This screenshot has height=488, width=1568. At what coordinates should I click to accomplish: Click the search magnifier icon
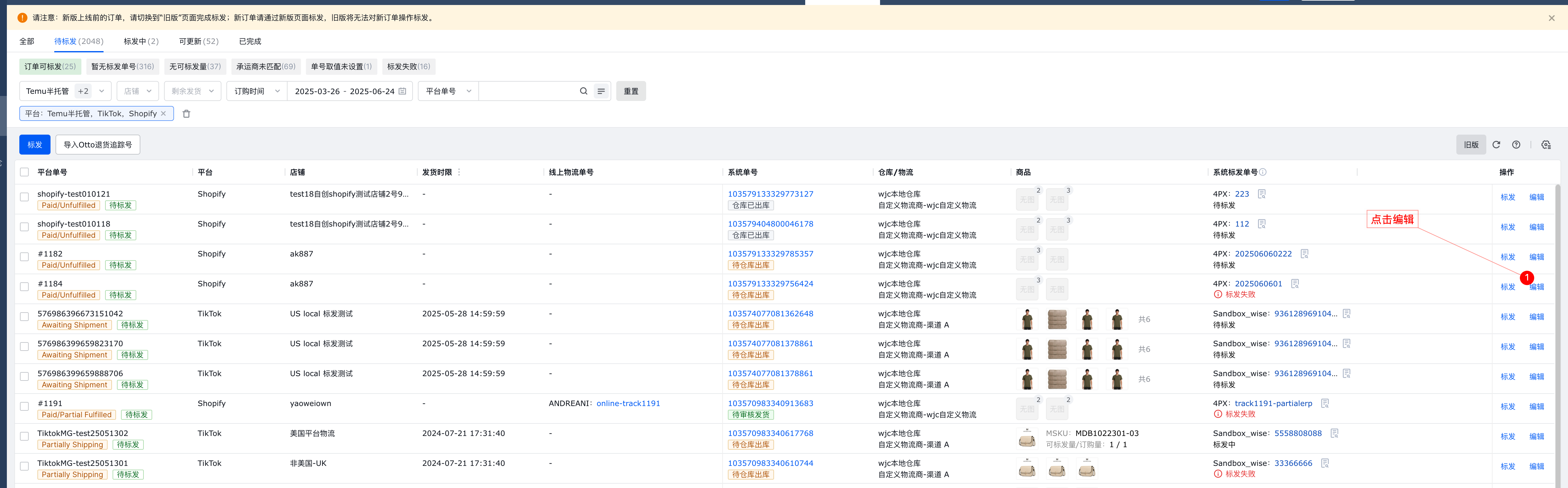tap(583, 91)
